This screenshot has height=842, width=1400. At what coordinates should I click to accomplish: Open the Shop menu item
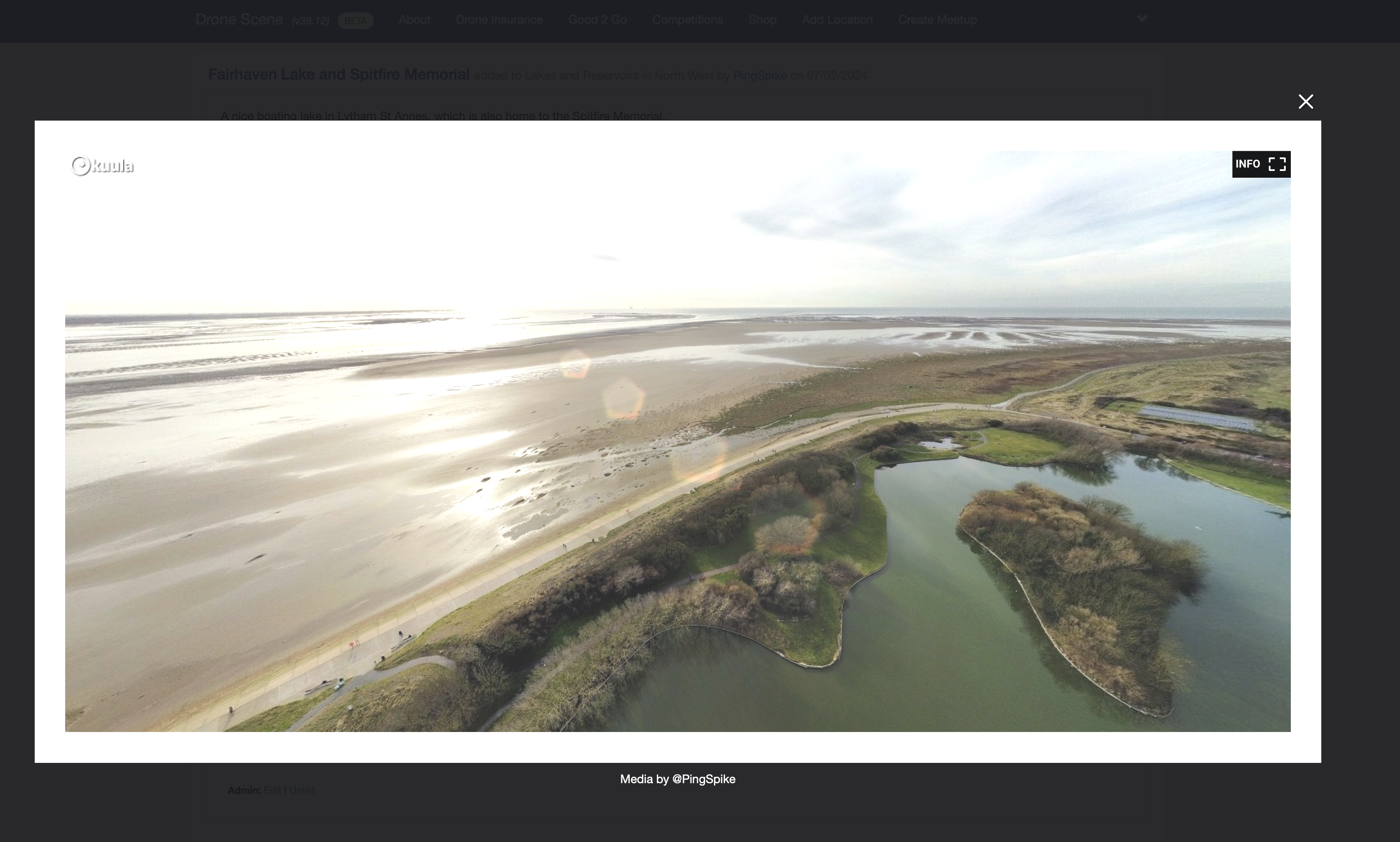(762, 20)
